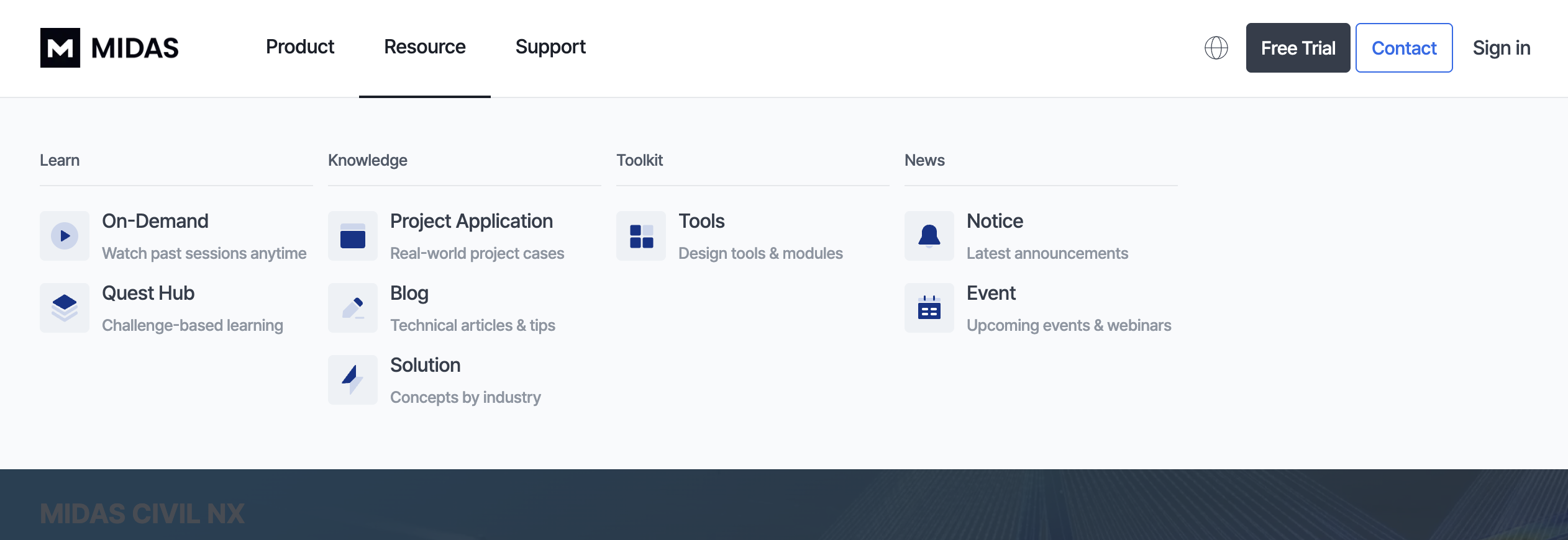Click the Project Application window icon
The height and width of the screenshot is (540, 1568).
(x=353, y=236)
